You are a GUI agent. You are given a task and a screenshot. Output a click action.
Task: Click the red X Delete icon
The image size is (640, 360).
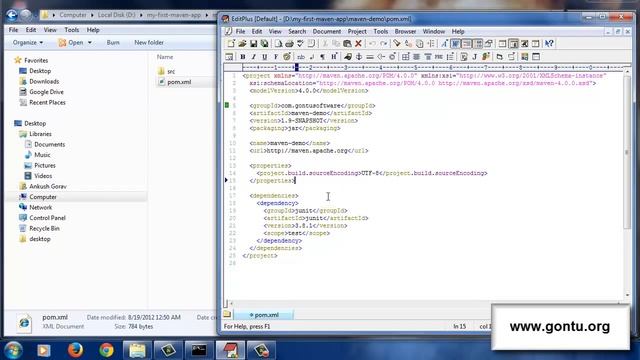358,44
